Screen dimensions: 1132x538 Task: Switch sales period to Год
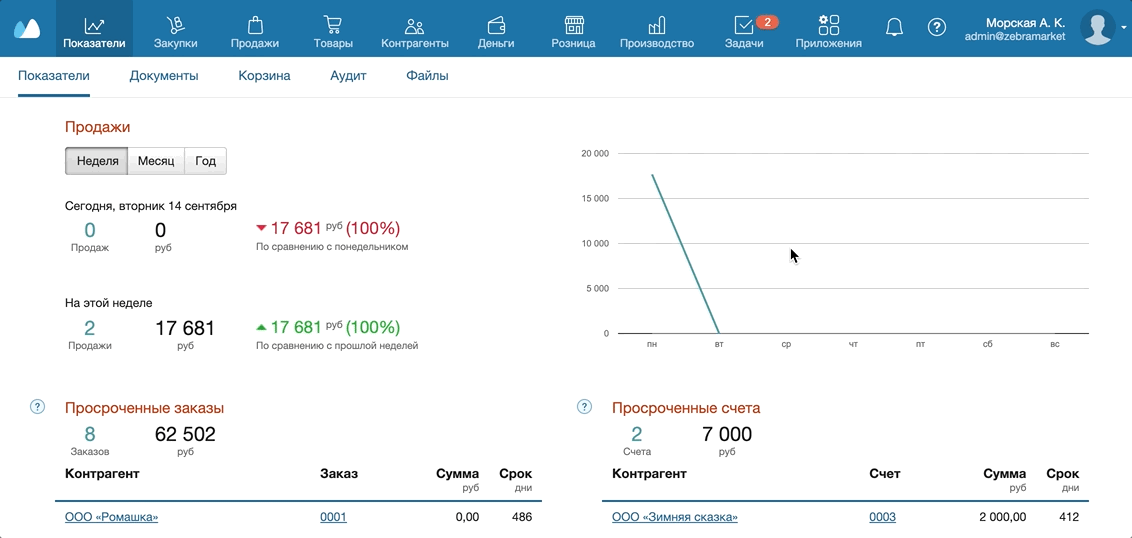click(x=205, y=161)
